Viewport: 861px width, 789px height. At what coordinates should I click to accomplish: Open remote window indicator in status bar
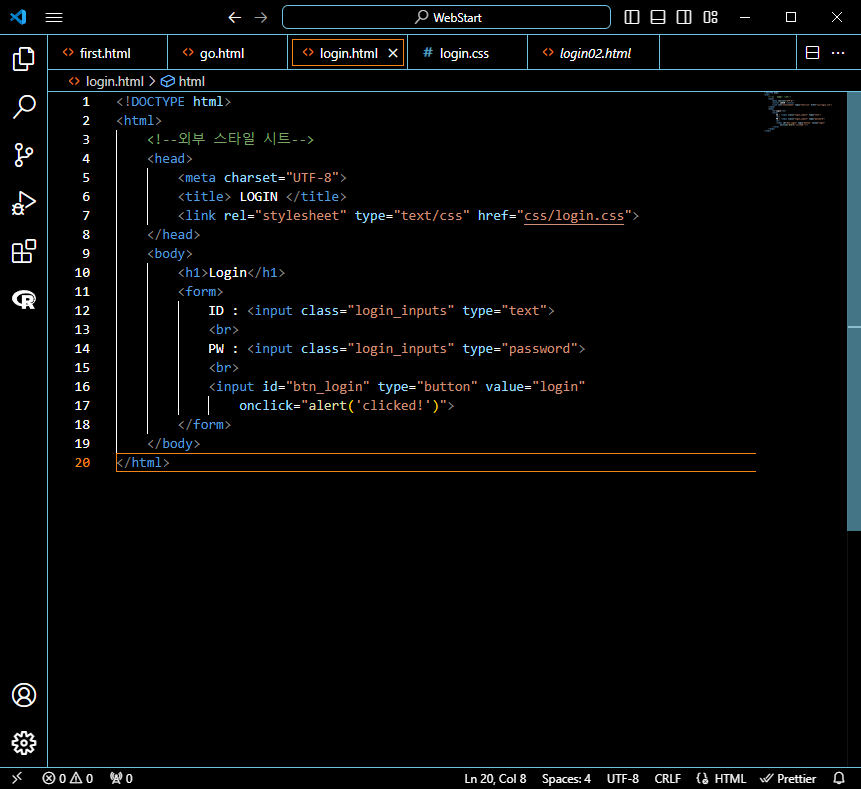[x=17, y=778]
